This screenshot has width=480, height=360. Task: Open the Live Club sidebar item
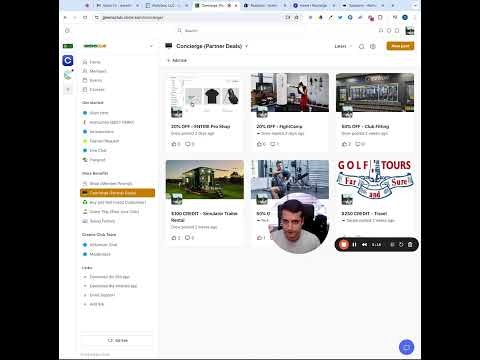(x=118, y=150)
